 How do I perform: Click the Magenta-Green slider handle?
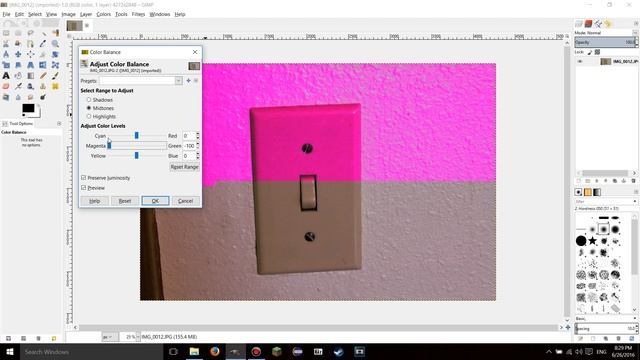click(109, 145)
